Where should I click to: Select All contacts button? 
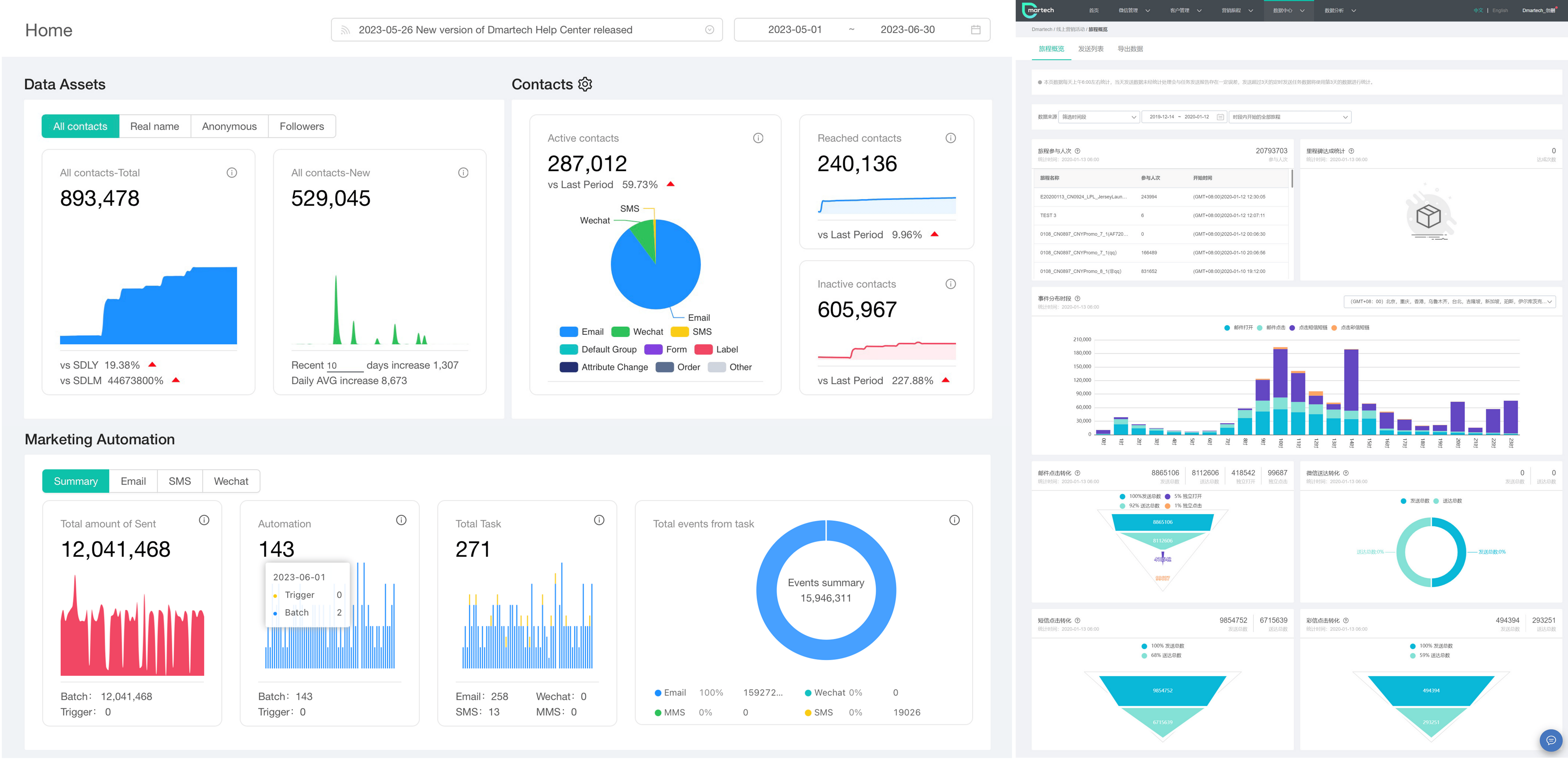[80, 127]
